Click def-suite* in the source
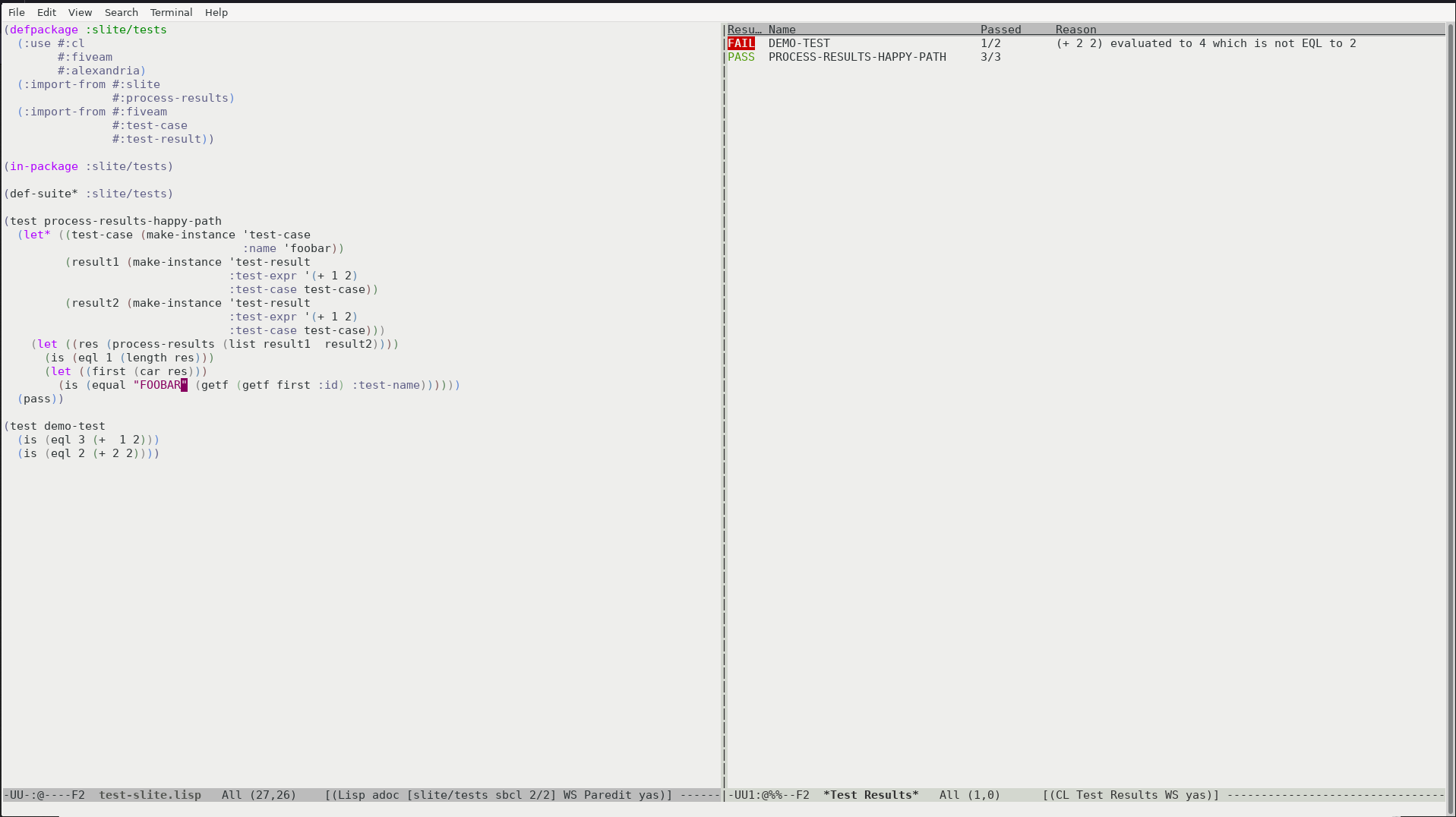The image size is (1456, 817). (44, 194)
